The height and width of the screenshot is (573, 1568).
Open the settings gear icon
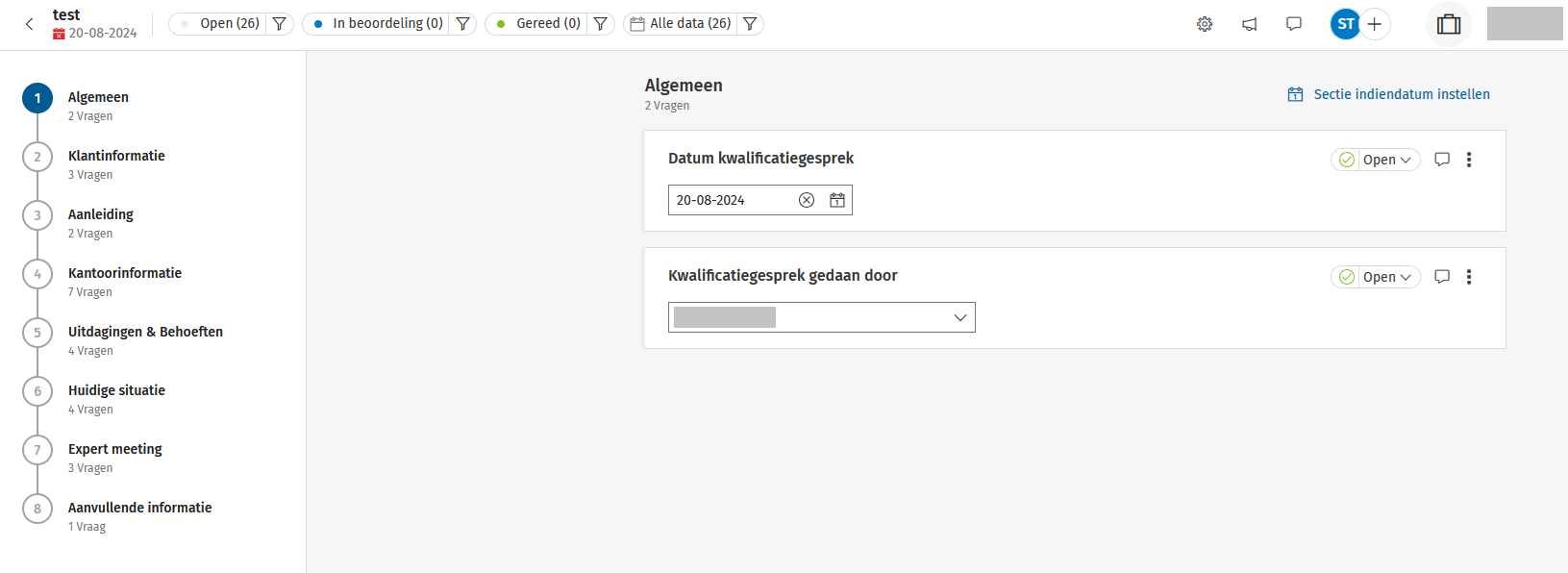click(x=1205, y=24)
